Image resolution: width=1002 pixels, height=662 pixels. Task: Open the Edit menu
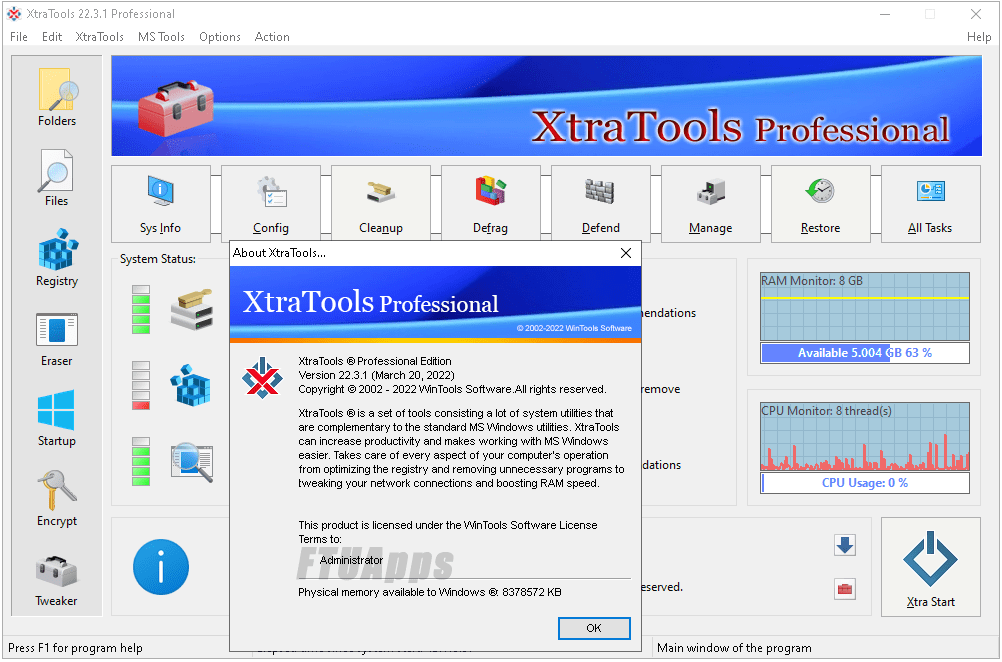[52, 36]
